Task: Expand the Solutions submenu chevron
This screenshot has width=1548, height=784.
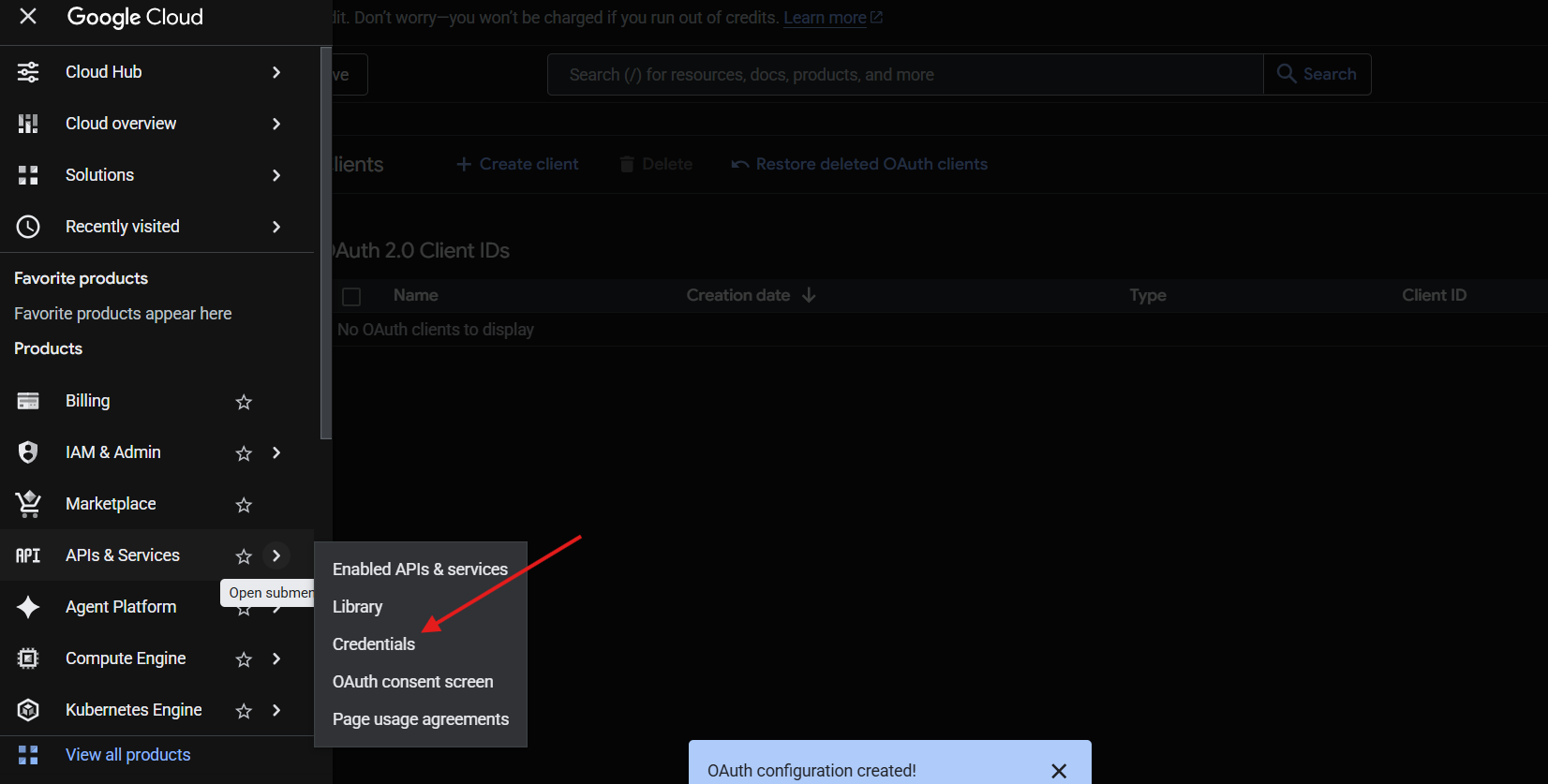Action: pyautogui.click(x=276, y=175)
